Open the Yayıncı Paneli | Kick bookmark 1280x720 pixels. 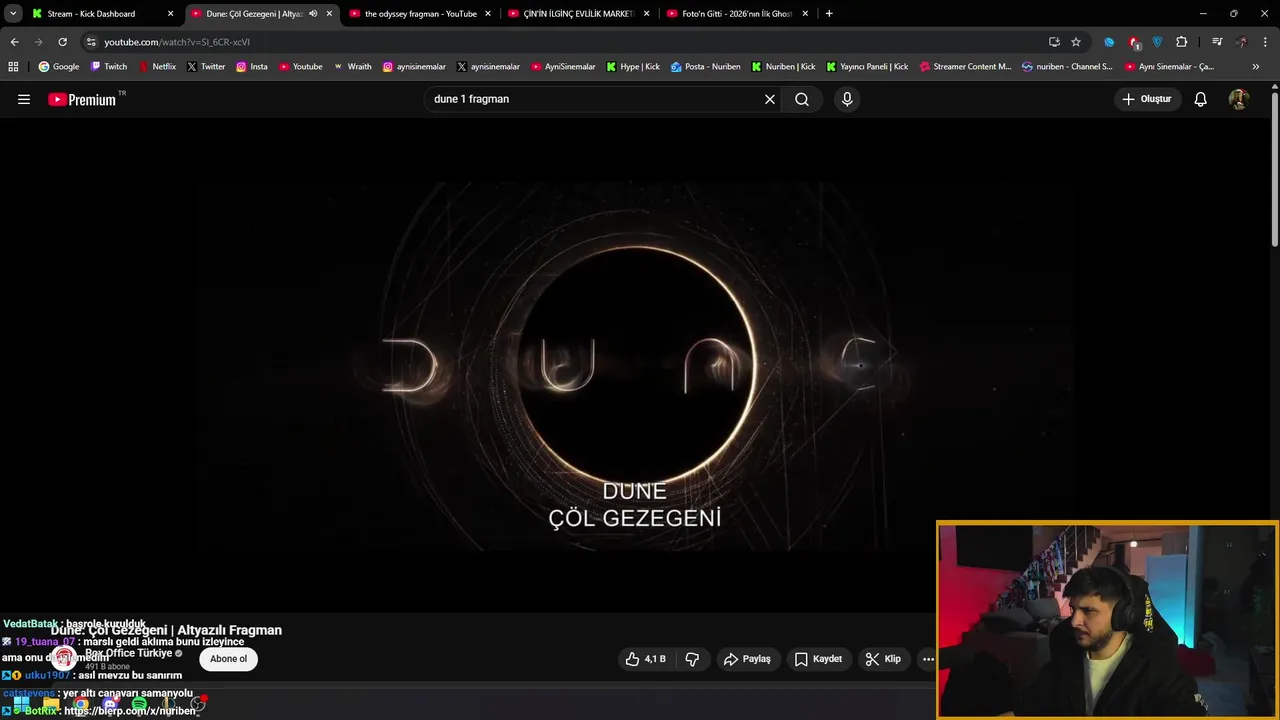click(867, 67)
